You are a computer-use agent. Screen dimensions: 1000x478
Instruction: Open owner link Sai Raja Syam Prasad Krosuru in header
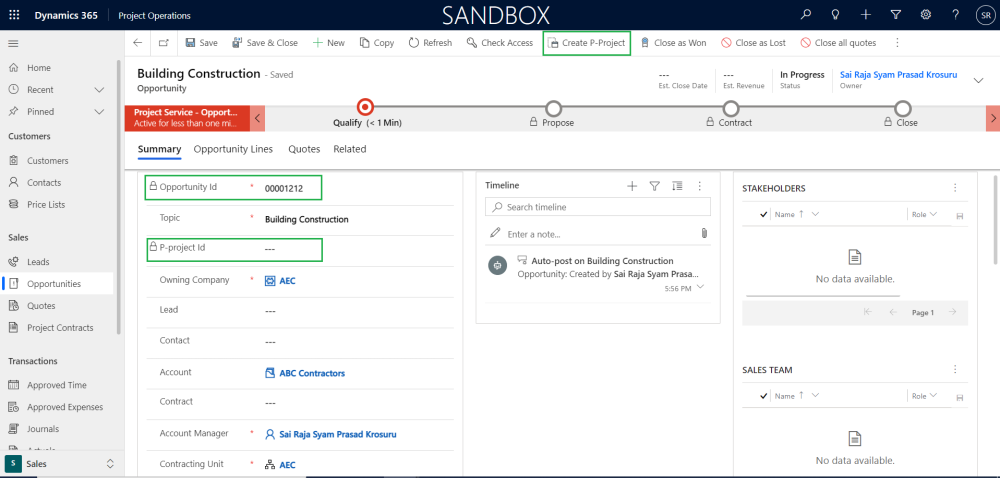pyautogui.click(x=898, y=75)
